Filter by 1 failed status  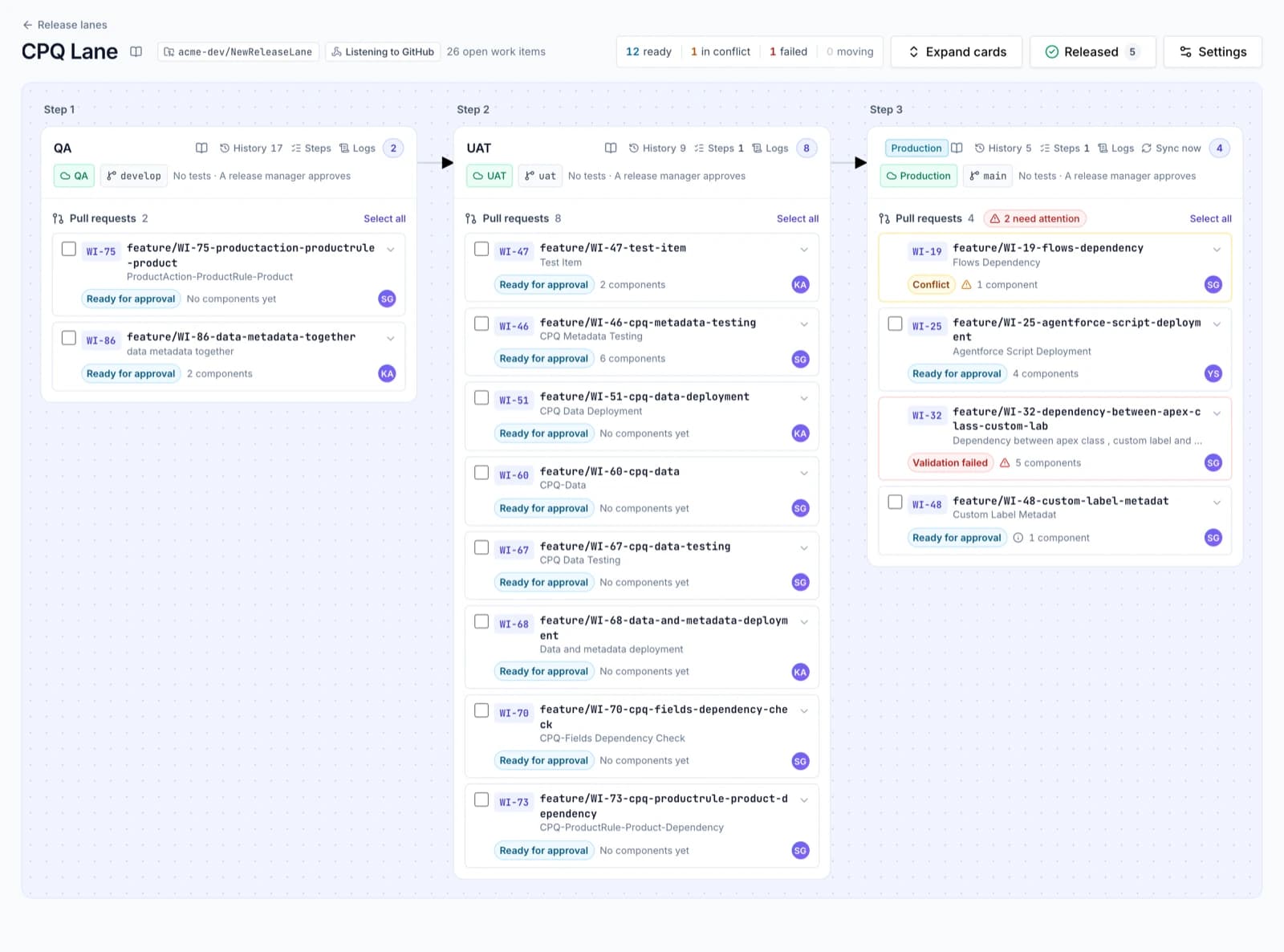[788, 51]
